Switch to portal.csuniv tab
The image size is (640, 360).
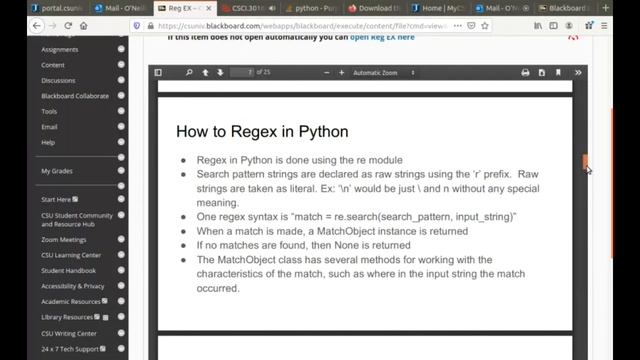[x=58, y=8]
